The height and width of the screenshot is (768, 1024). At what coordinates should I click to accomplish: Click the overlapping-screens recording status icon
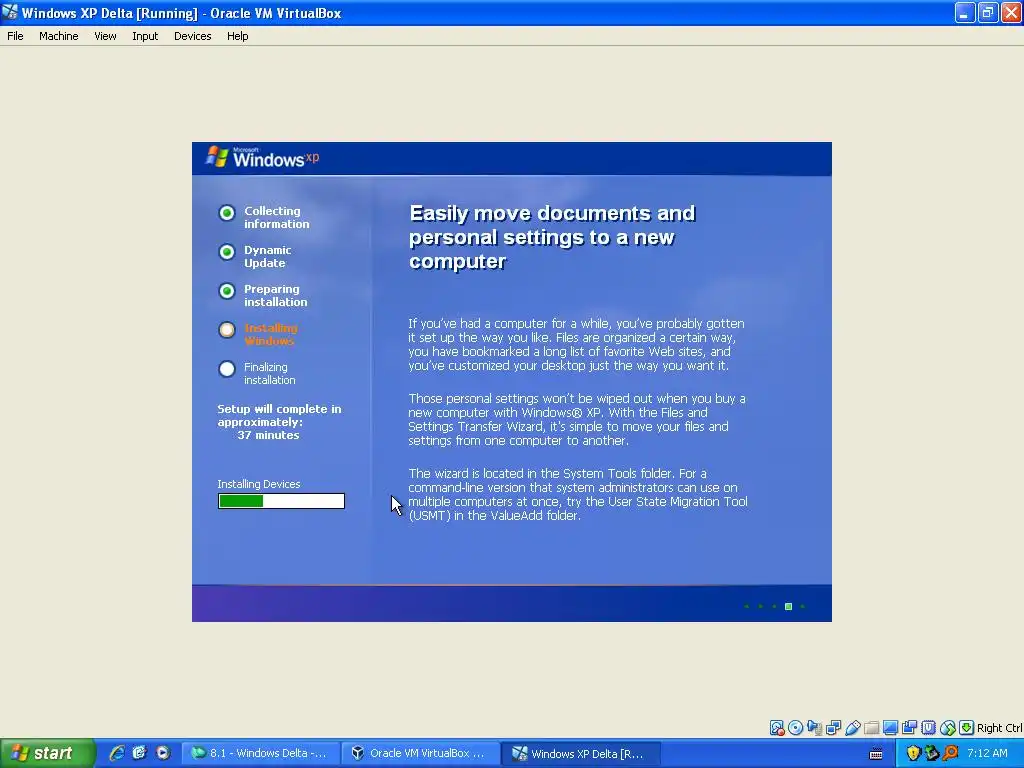click(x=909, y=728)
